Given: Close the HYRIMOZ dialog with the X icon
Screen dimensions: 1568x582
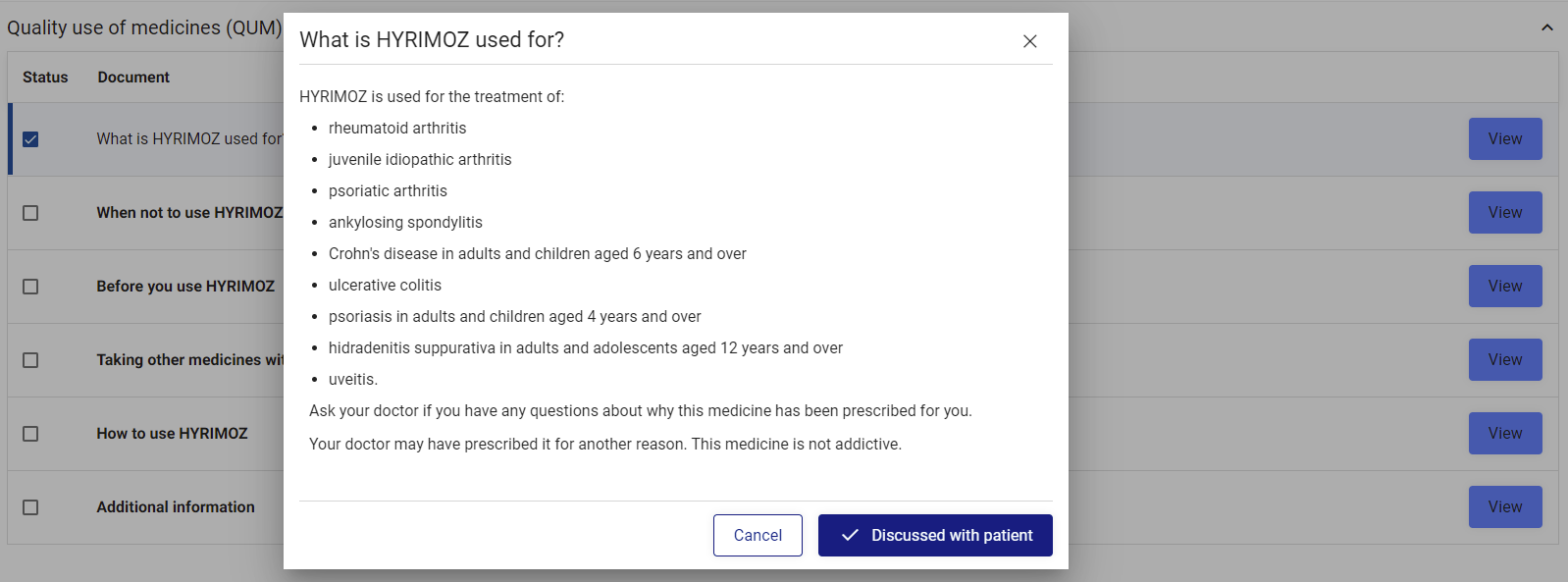Looking at the screenshot, I should 1029,41.
